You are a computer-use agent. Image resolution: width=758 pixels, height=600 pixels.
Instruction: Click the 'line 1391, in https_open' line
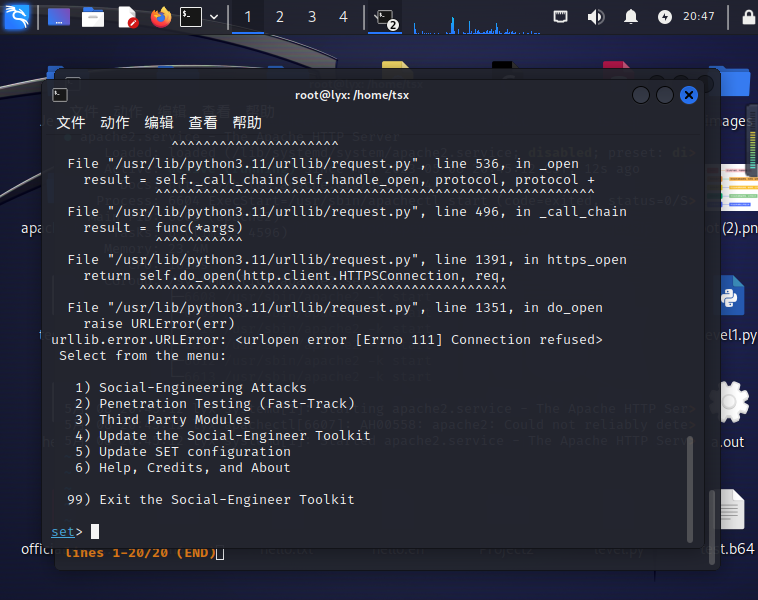(347, 260)
